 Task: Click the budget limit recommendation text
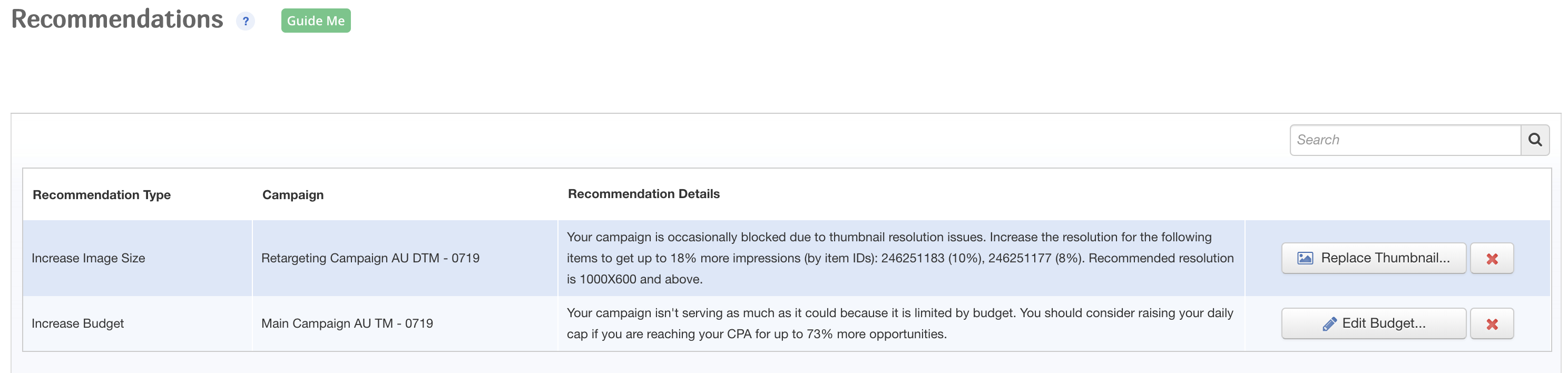click(x=900, y=323)
